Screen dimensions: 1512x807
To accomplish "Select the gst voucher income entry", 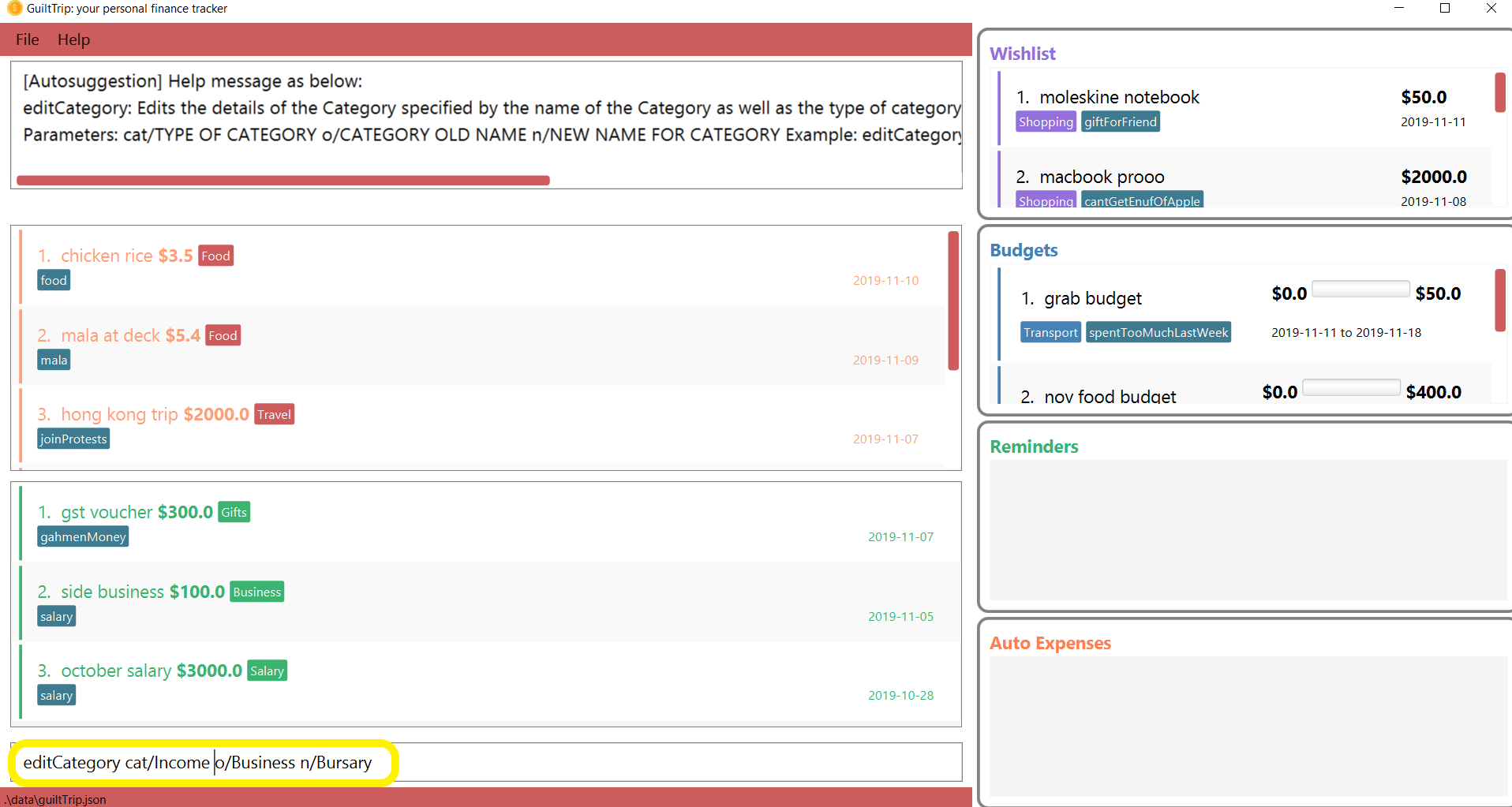I will [x=490, y=523].
